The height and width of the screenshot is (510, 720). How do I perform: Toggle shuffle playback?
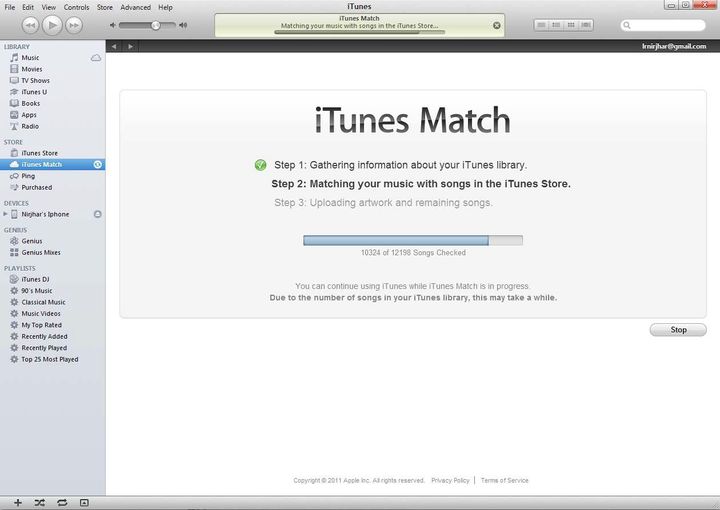tap(39, 502)
